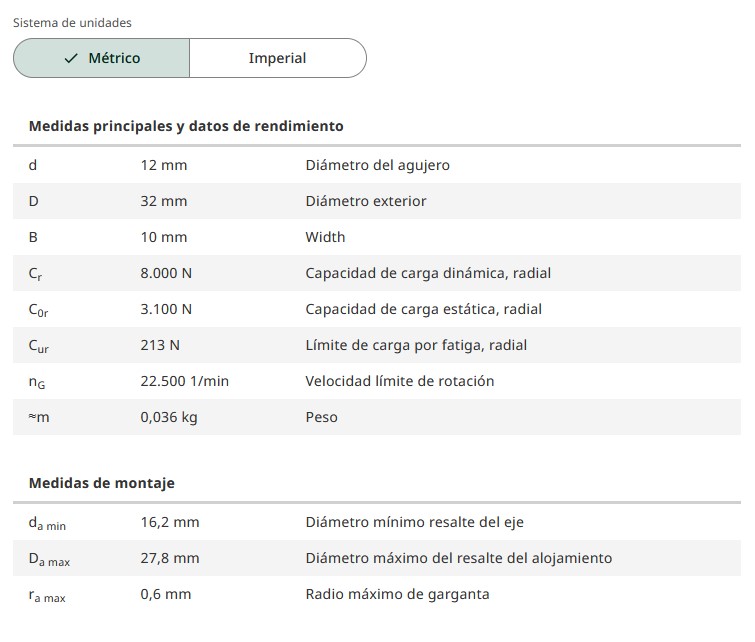
Task: Click 'Radio máximo de garganta' description
Action: 397,594
